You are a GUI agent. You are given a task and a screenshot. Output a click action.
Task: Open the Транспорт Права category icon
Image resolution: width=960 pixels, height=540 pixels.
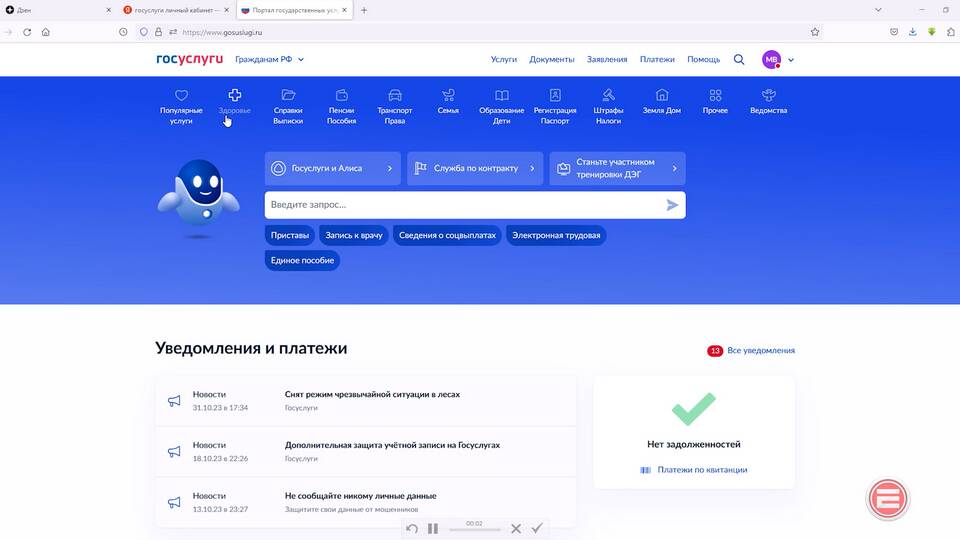395,96
